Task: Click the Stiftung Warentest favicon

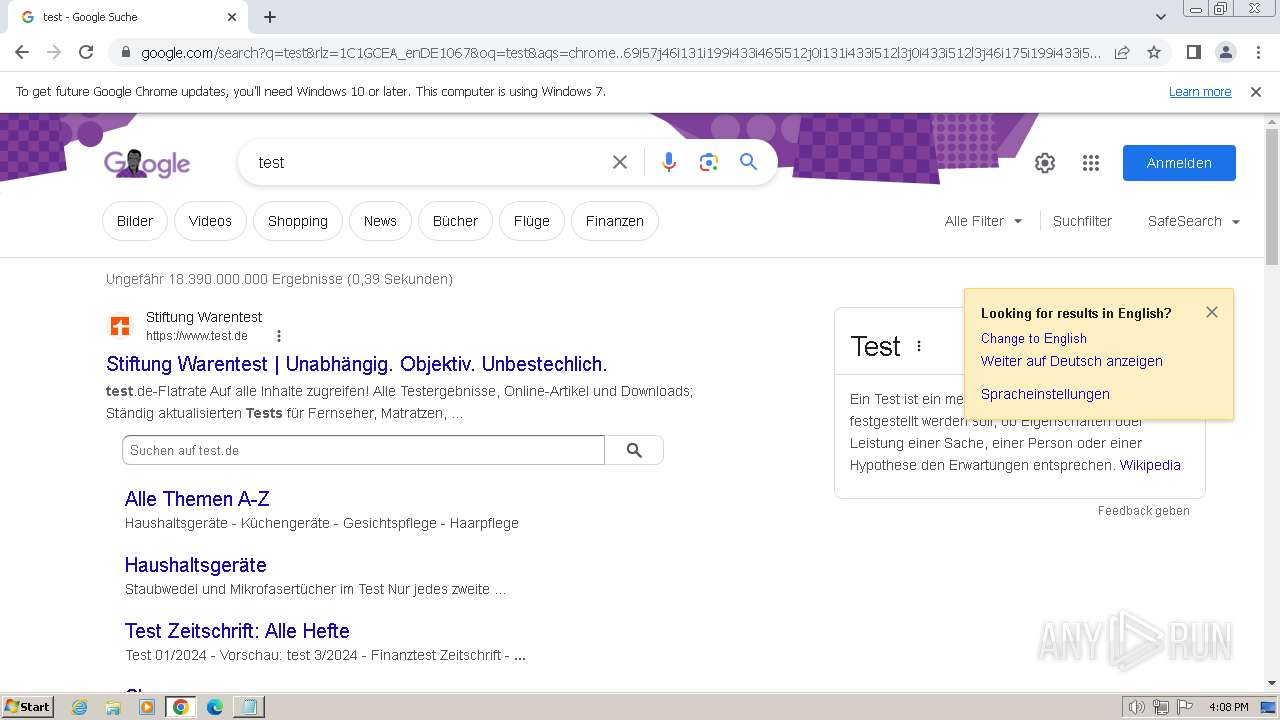Action: tap(120, 326)
